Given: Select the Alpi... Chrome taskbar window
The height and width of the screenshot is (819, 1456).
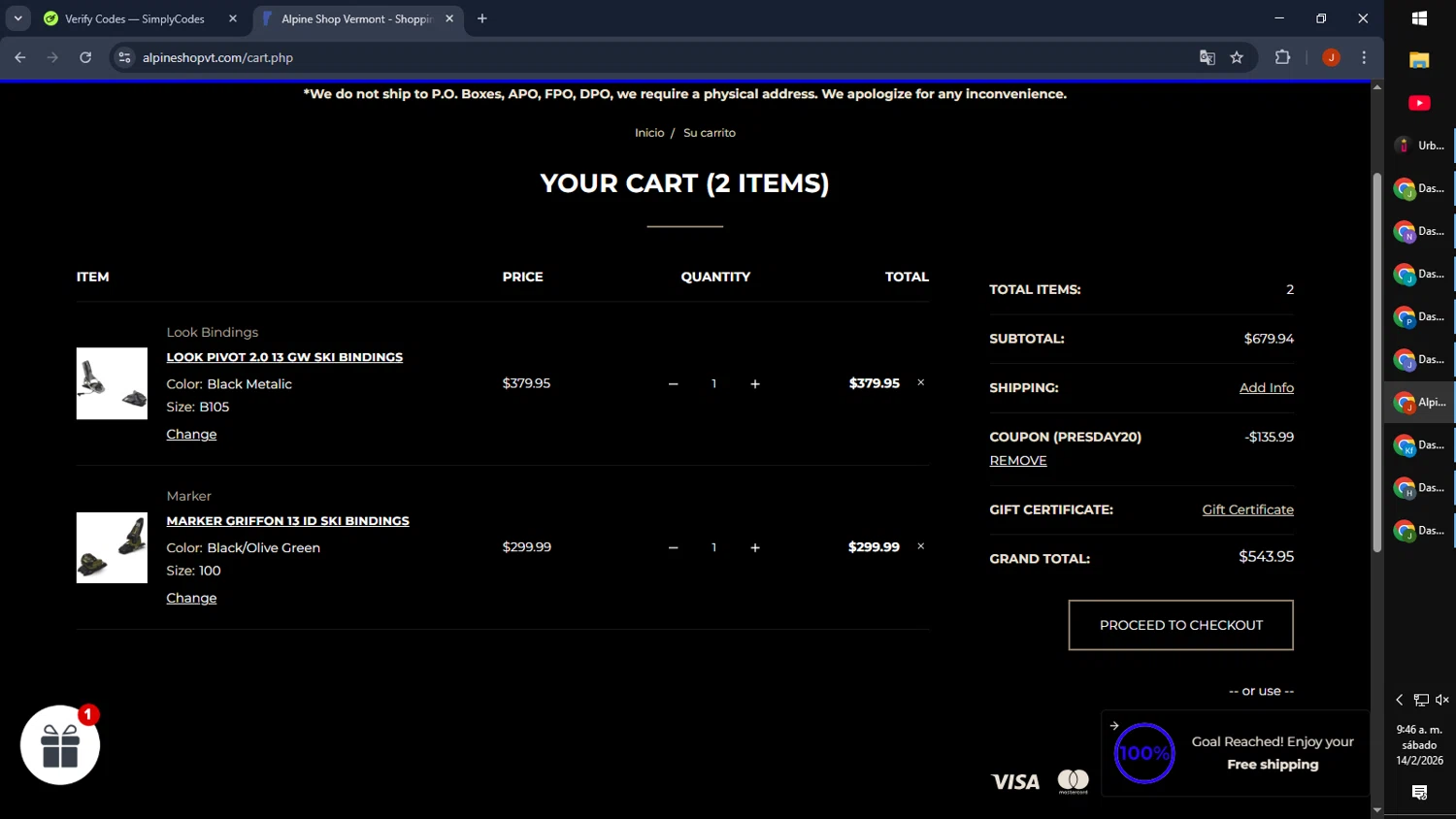Looking at the screenshot, I should point(1419,402).
